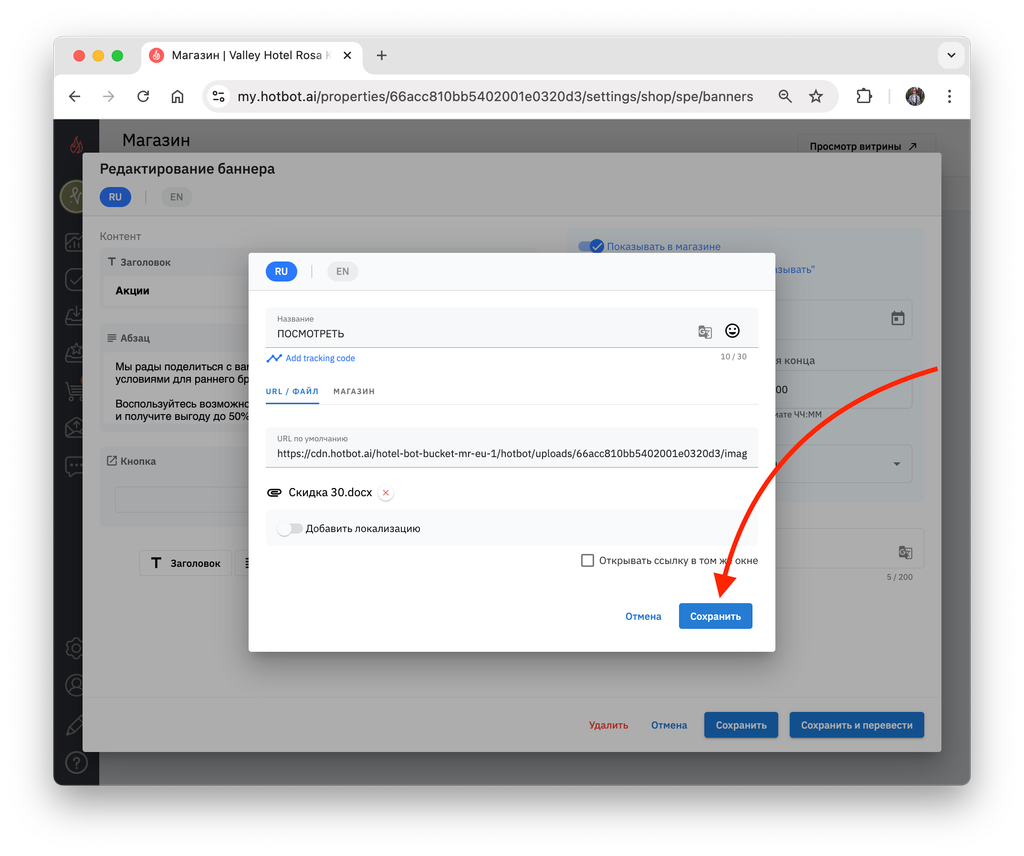This screenshot has width=1024, height=856.
Task: Toggle Показывать в магазине switch
Action: pos(591,246)
